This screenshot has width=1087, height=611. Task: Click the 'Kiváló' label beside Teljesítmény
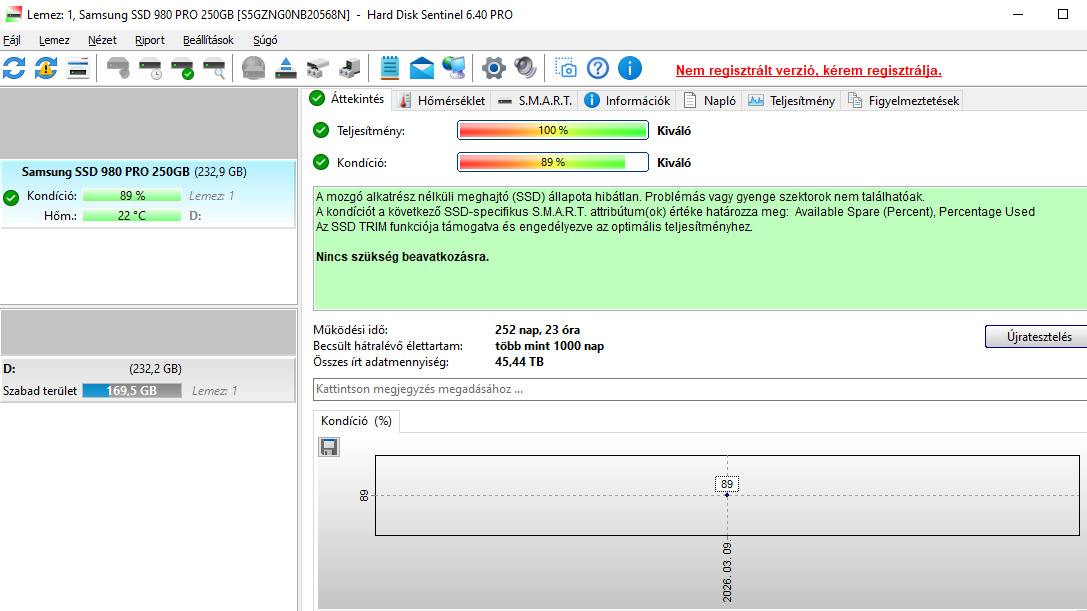click(674, 130)
